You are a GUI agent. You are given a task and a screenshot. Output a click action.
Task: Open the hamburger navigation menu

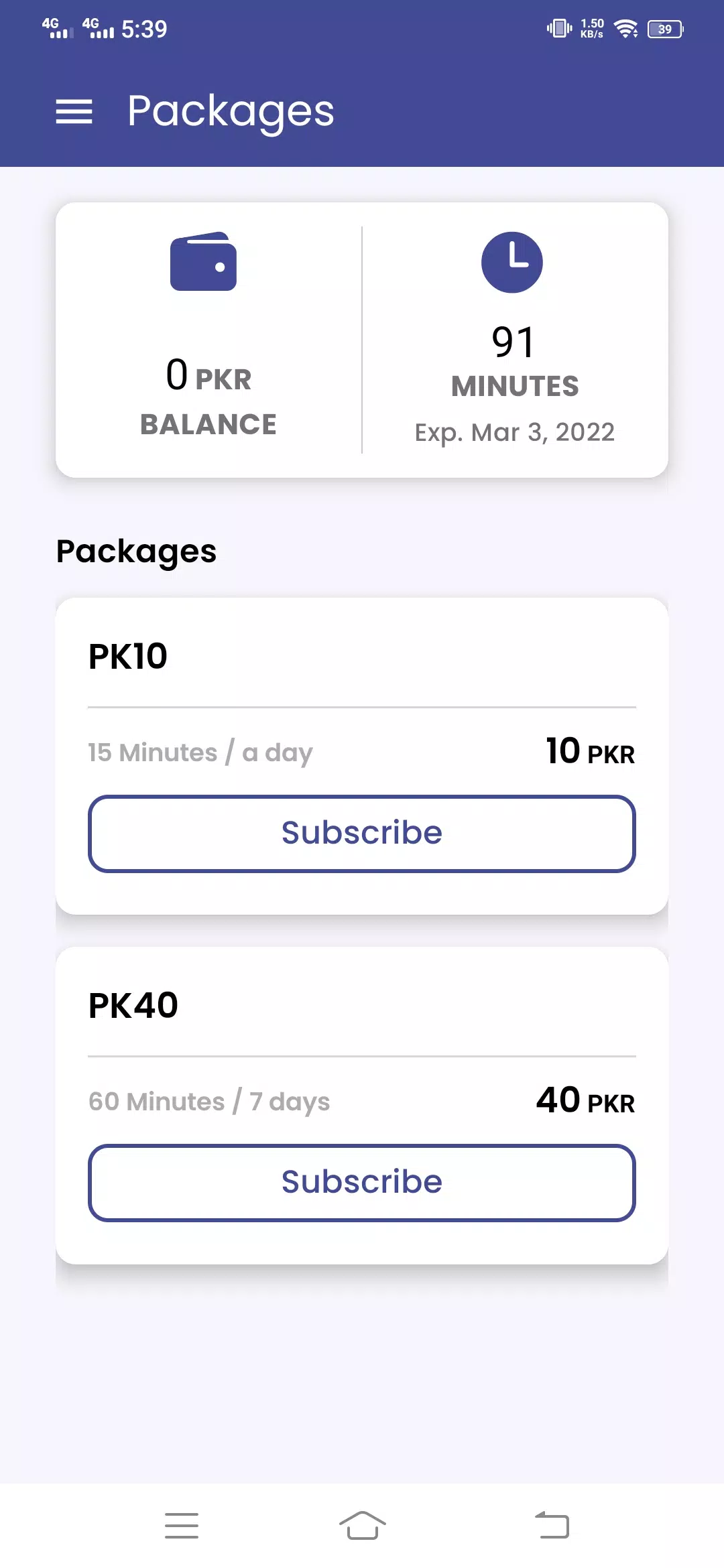[x=74, y=111]
